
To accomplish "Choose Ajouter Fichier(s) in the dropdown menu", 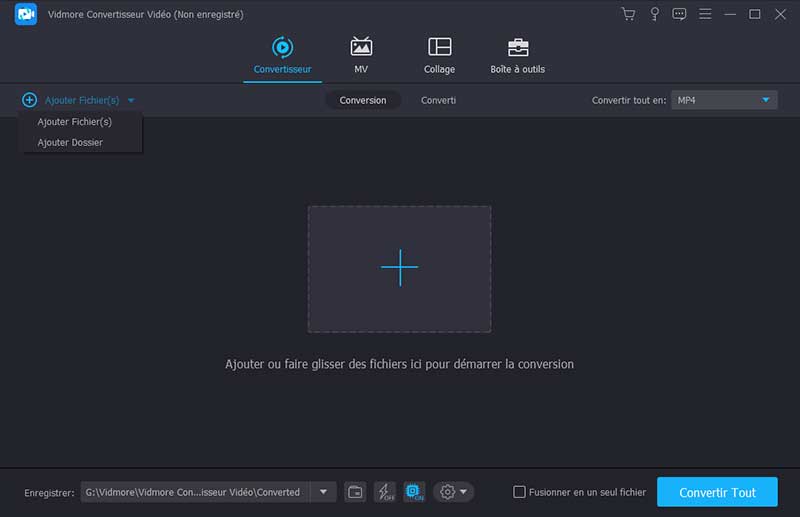I will [x=75, y=121].
